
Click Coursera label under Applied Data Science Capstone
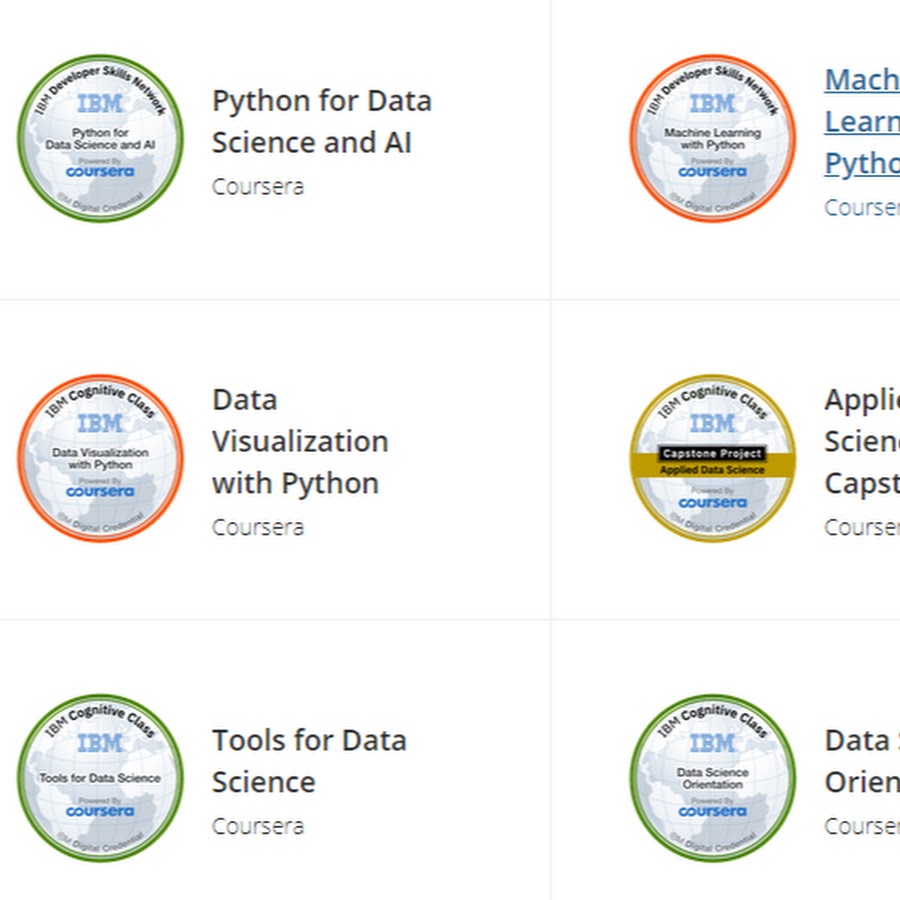tap(861, 526)
